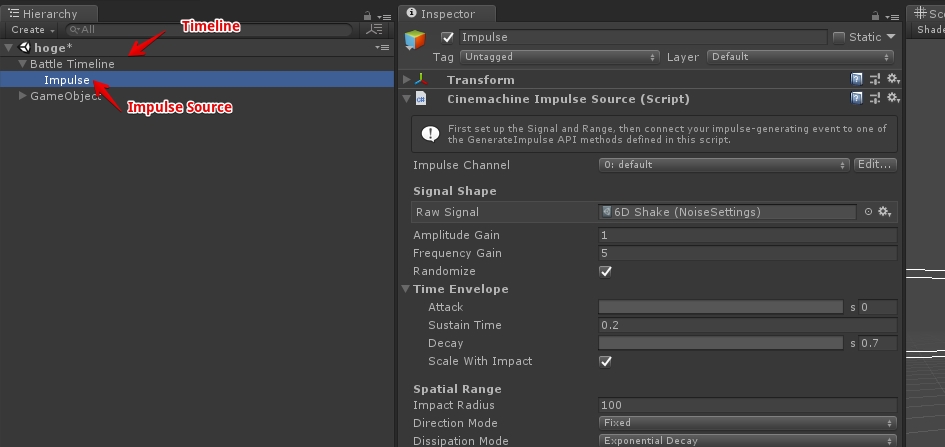Click the Attack envelope curve field
This screenshot has width=945, height=447.
pyautogui.click(x=721, y=307)
